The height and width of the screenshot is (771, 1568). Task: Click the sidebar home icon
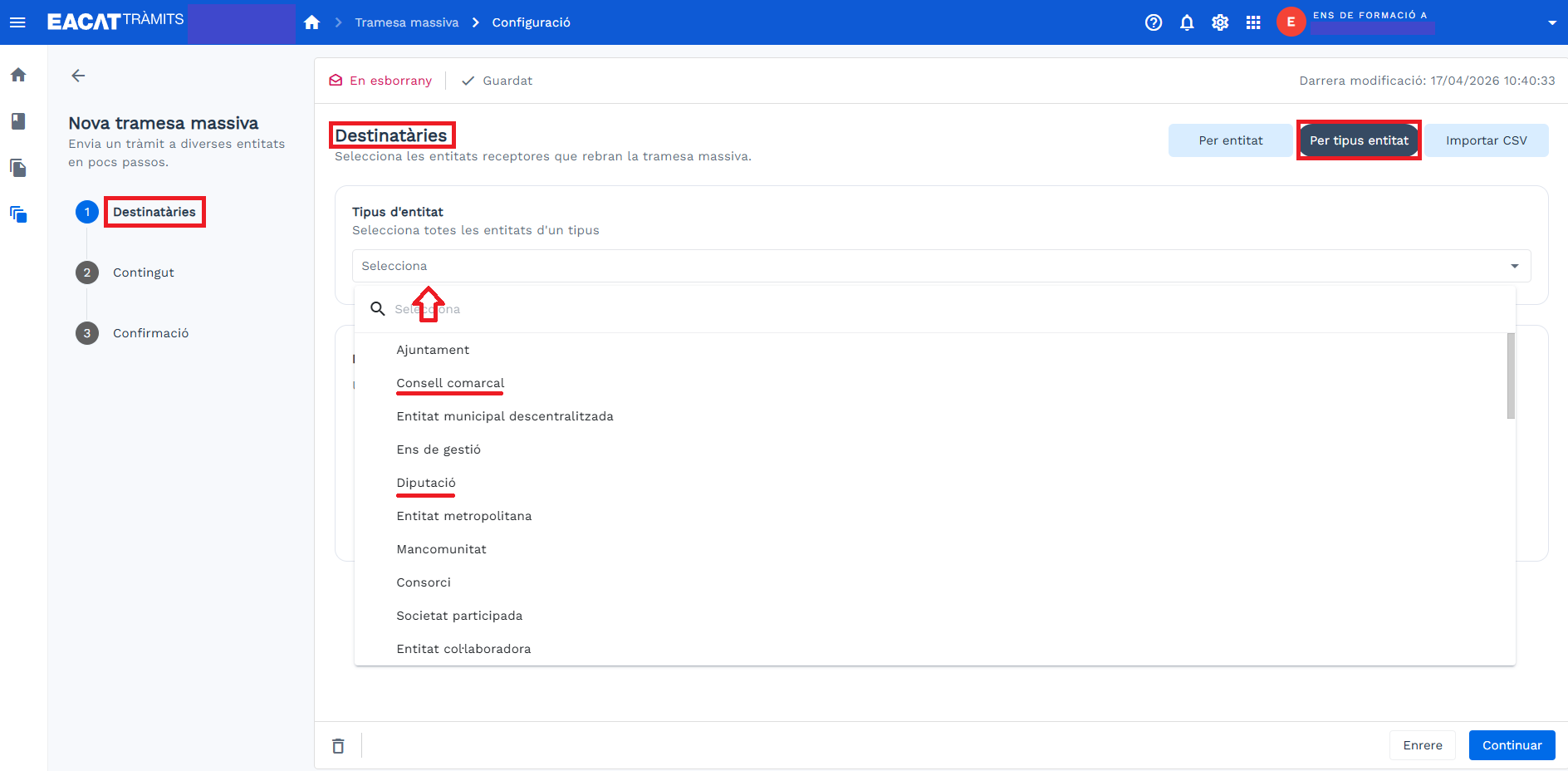18,75
